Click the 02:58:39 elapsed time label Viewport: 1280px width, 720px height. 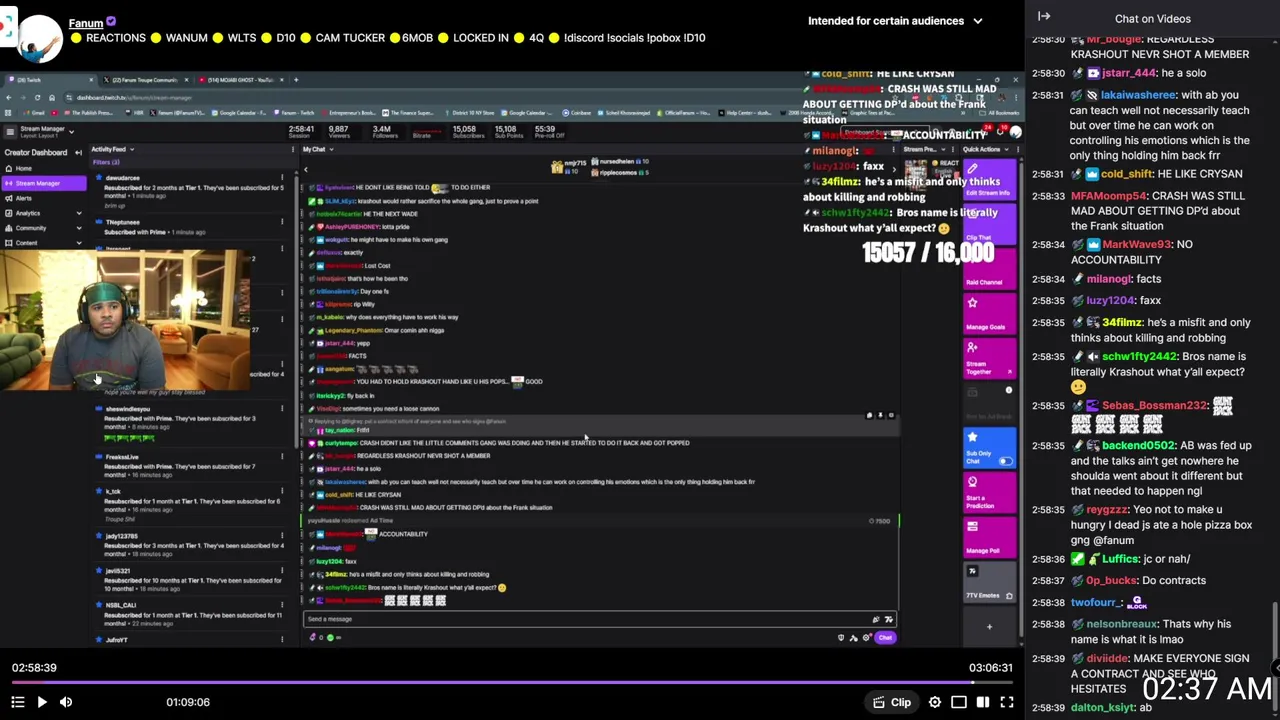(34, 668)
